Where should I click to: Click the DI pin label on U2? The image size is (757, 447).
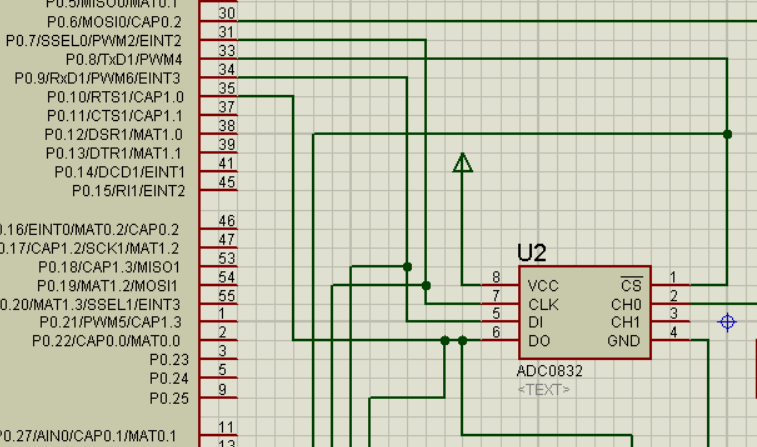pos(535,322)
